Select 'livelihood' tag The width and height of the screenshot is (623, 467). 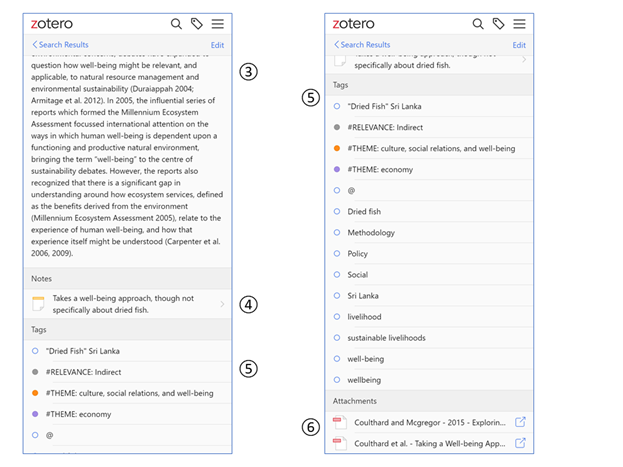click(364, 317)
